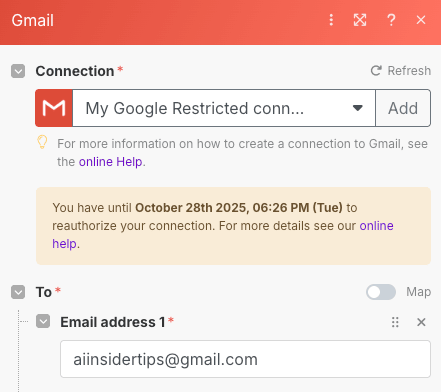Collapse the Email address 1 chevron

43,321
